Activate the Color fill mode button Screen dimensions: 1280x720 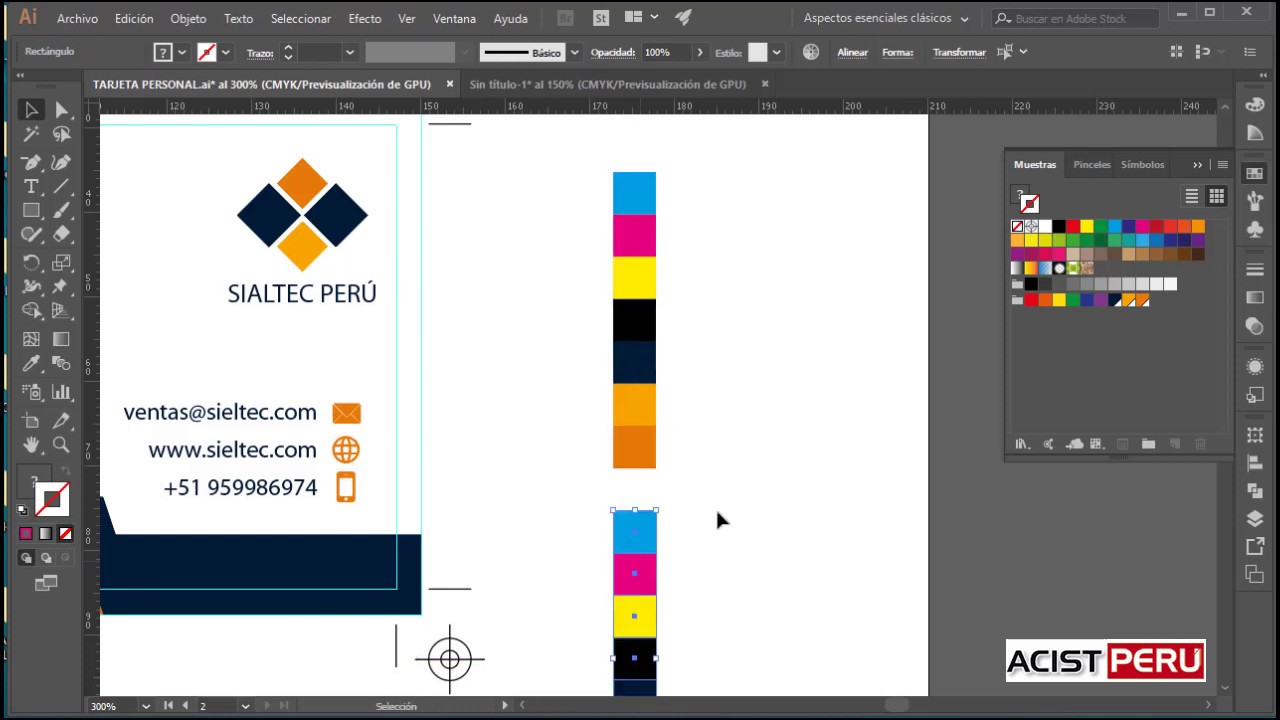26,534
